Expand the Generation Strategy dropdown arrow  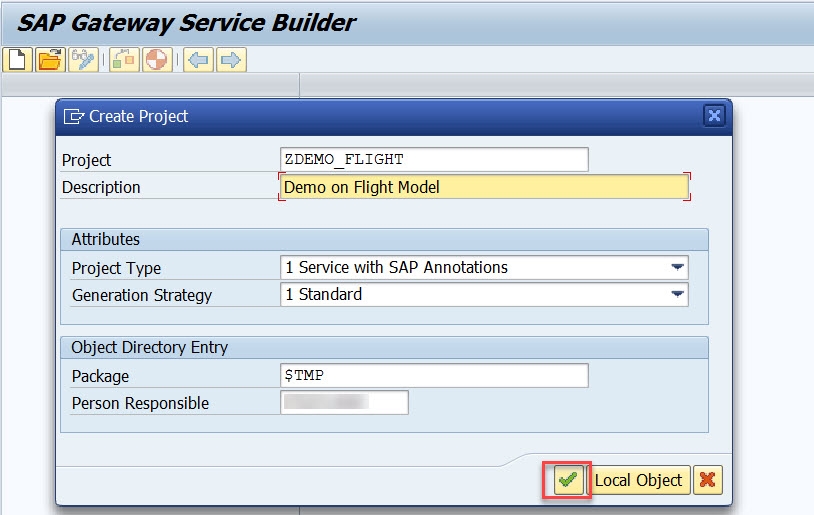pyautogui.click(x=678, y=294)
